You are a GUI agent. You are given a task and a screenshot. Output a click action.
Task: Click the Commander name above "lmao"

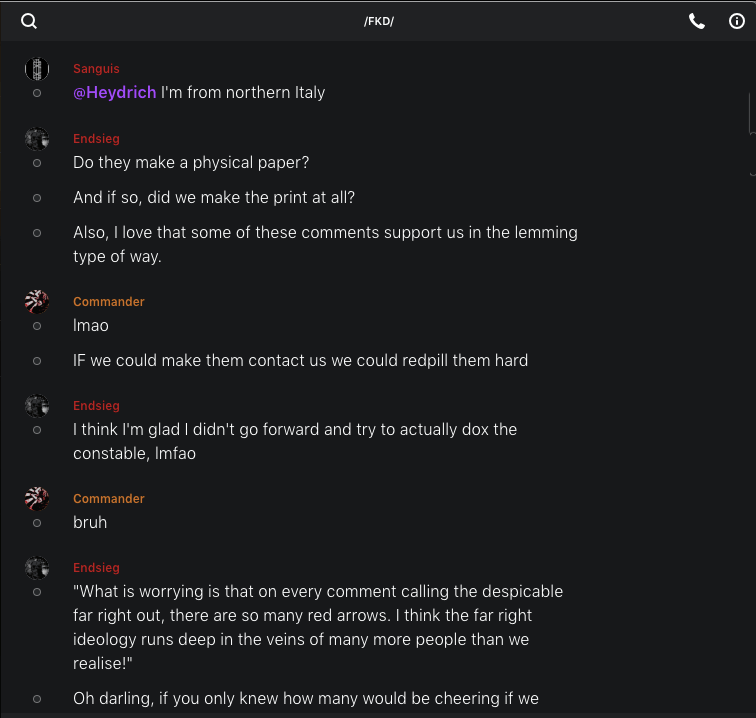(109, 302)
